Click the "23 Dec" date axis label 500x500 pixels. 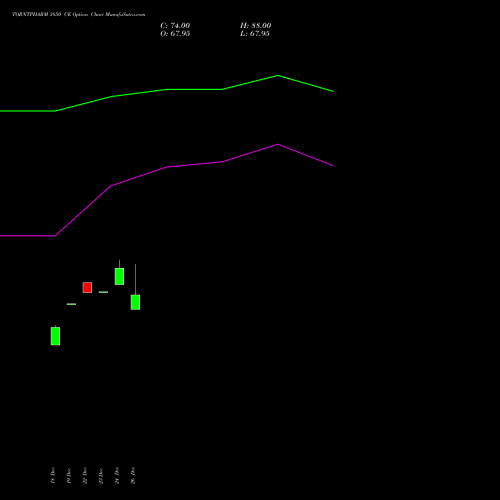pos(101,475)
